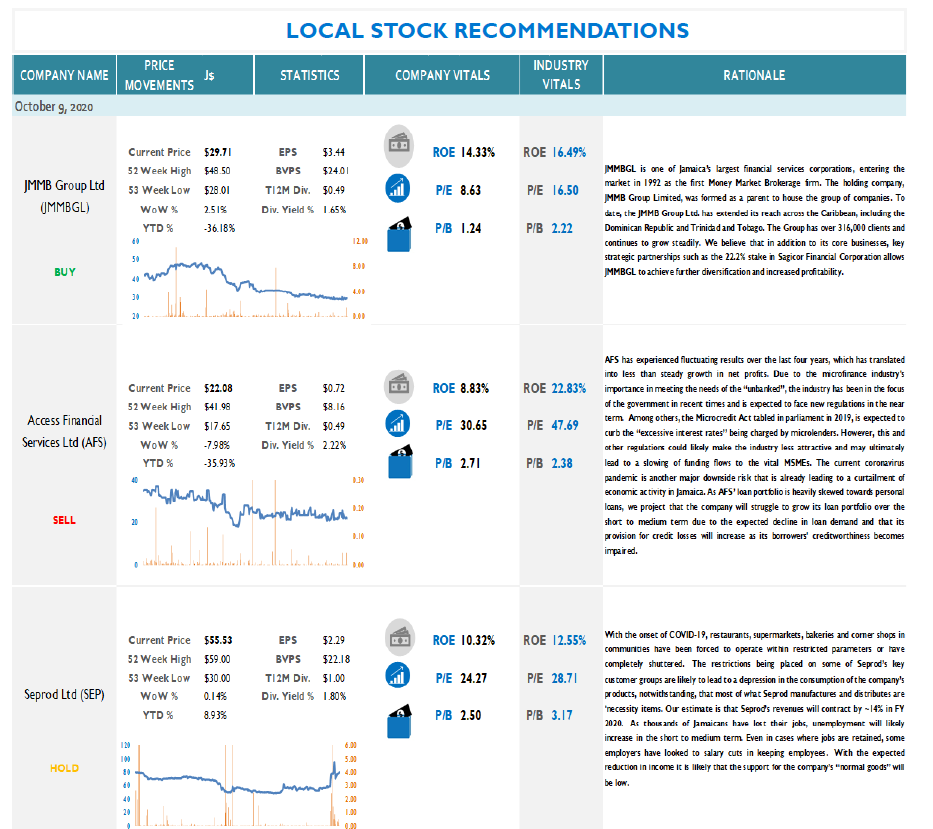Select the P/E chart icon for Access Financial
Screen dimensions: 933x829
tap(397, 423)
